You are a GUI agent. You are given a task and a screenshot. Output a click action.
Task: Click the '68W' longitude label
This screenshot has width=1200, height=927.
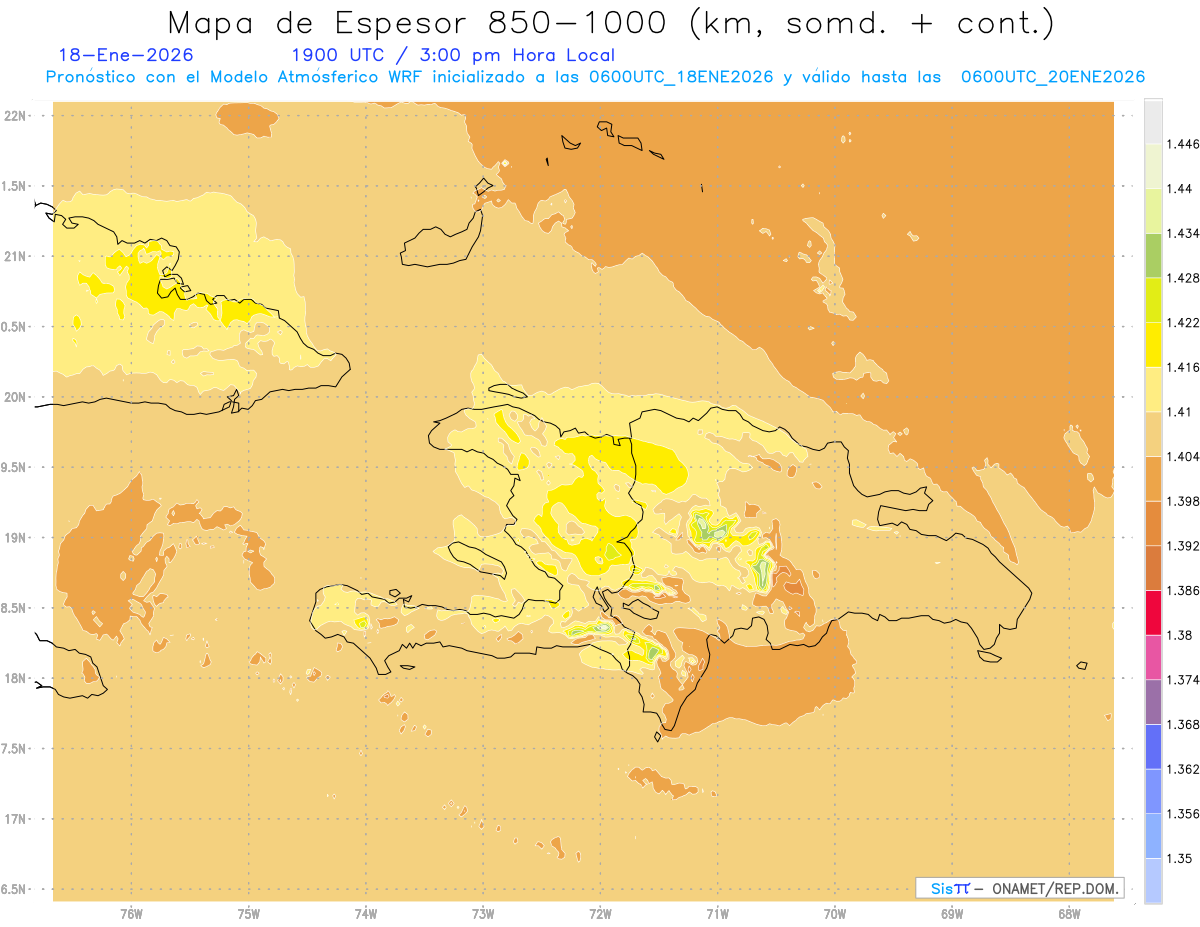point(1069,914)
